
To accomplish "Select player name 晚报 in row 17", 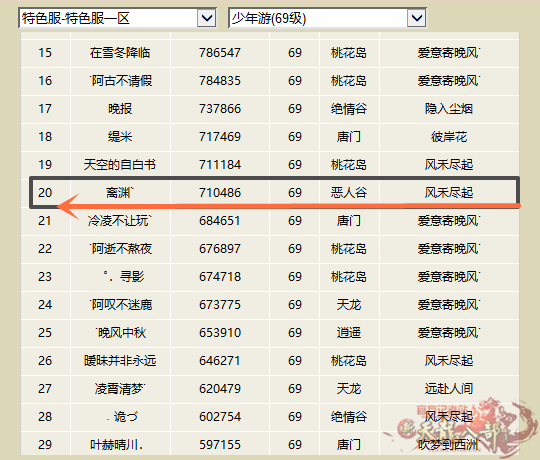I will pyautogui.click(x=120, y=109).
